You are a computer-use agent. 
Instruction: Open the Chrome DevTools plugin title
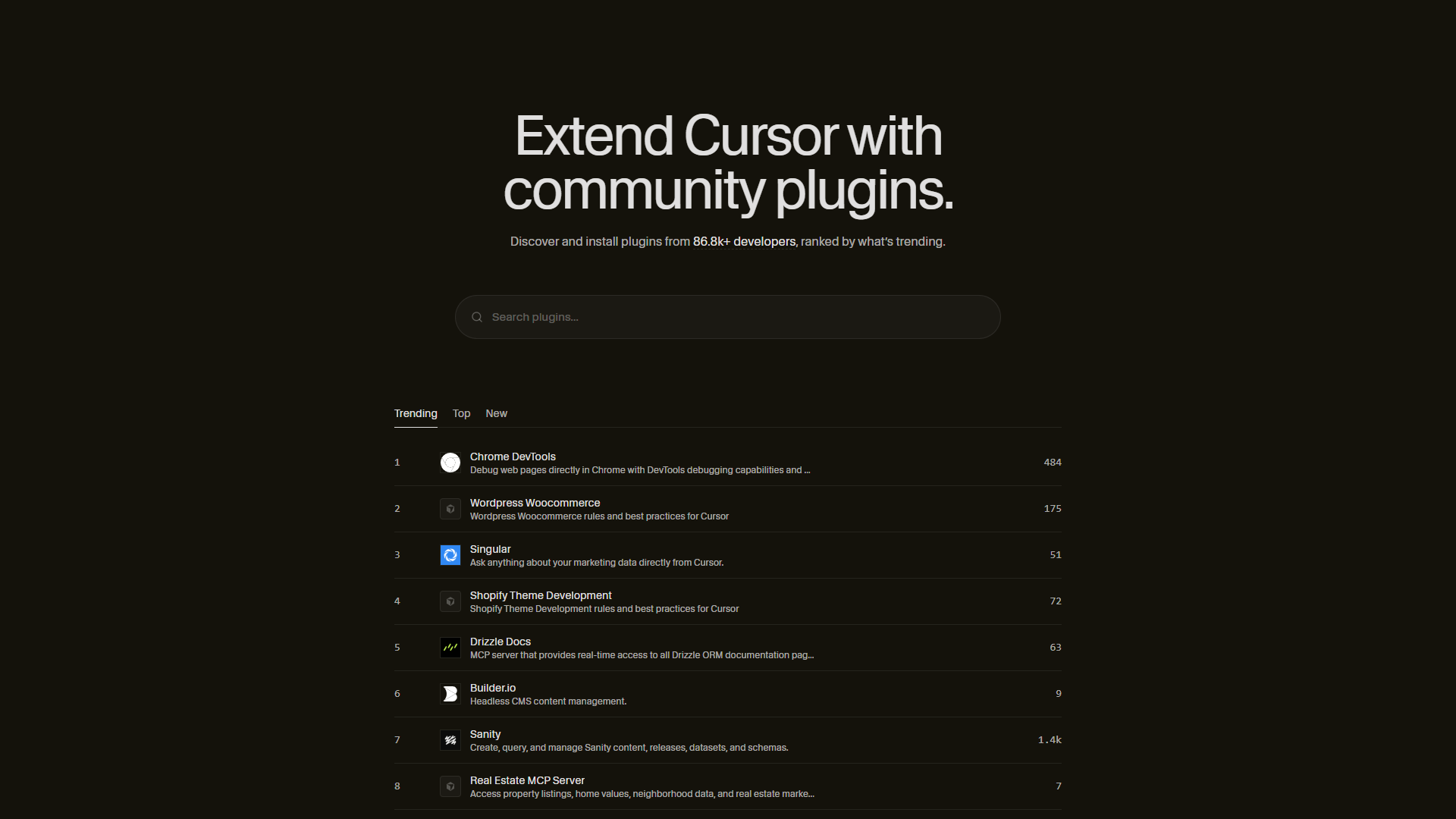(513, 457)
